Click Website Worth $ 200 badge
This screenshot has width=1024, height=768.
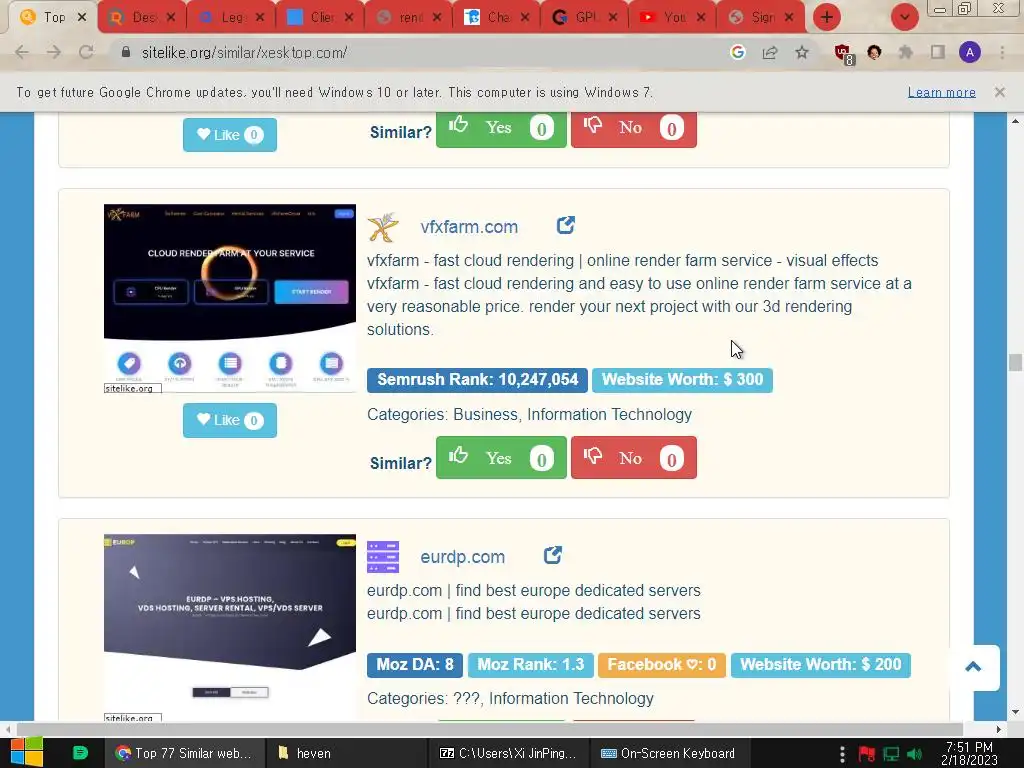820,665
